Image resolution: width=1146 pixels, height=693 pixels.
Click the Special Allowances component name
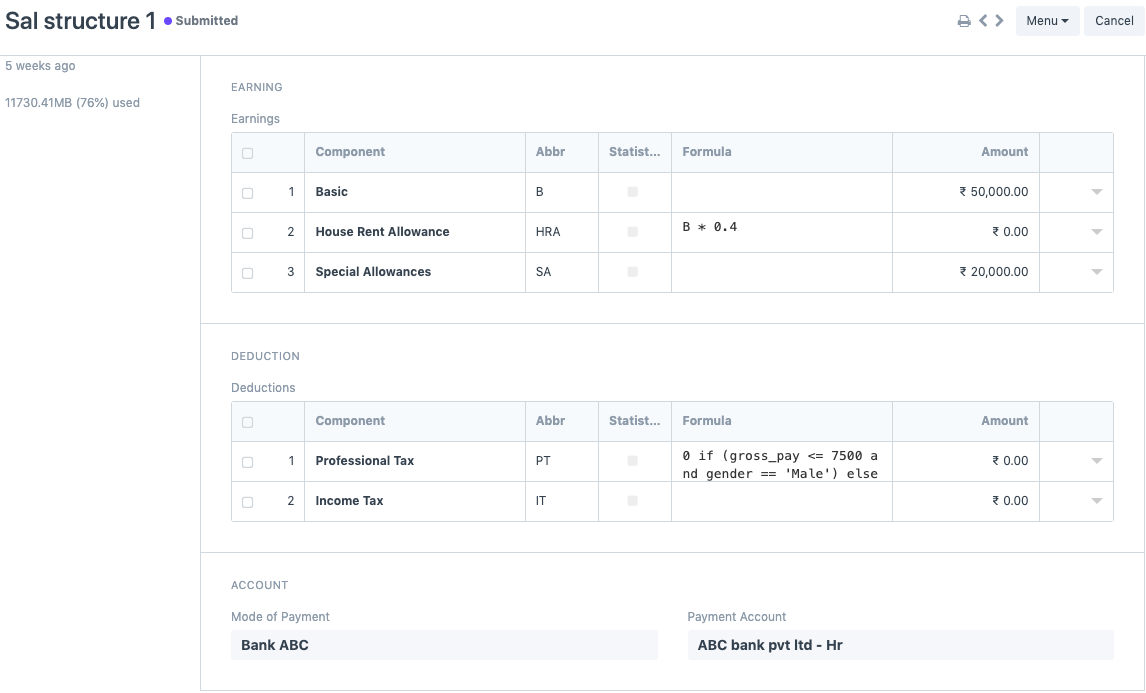click(x=373, y=272)
